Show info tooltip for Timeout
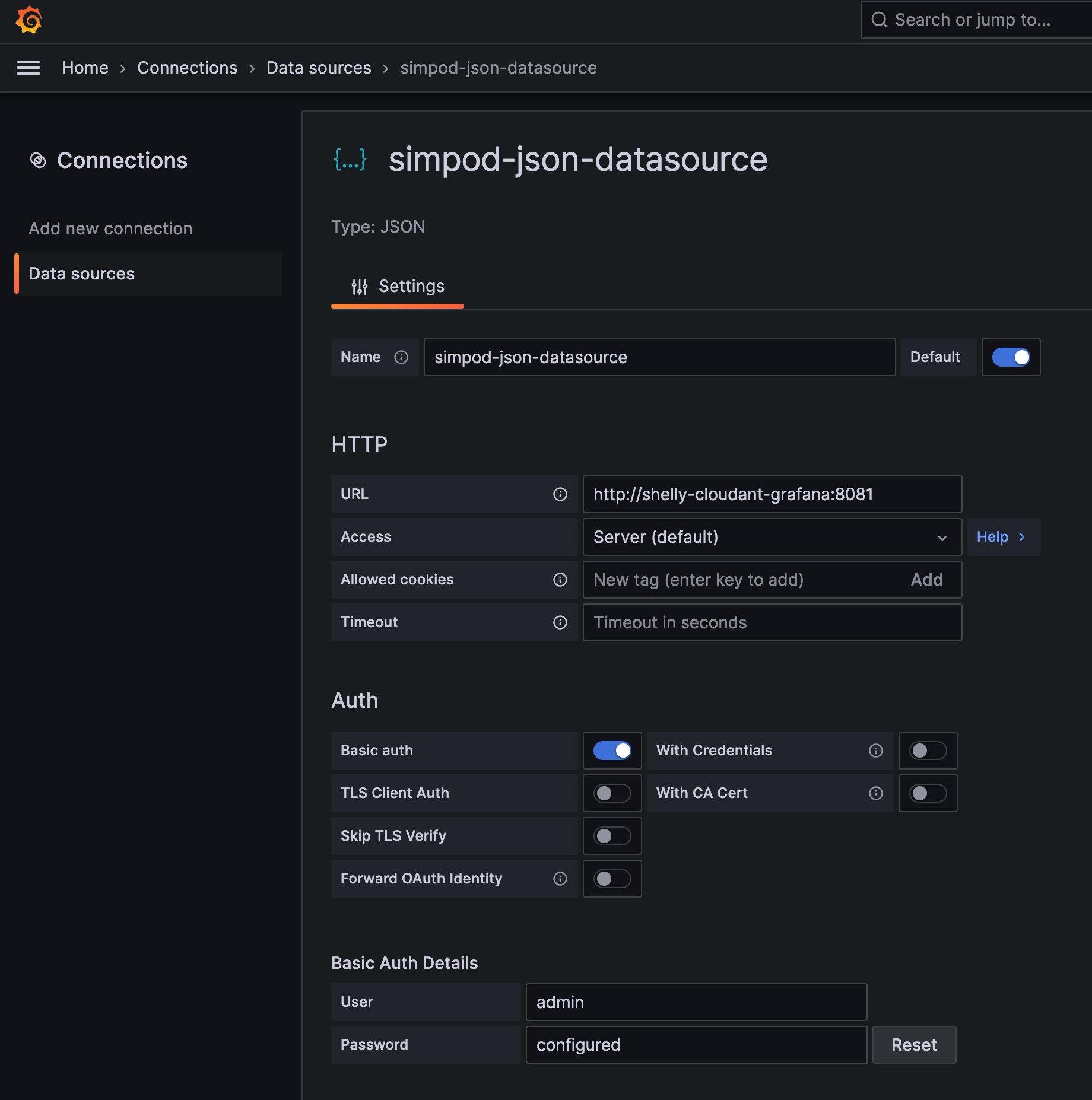The width and height of the screenshot is (1092, 1100). (x=560, y=622)
